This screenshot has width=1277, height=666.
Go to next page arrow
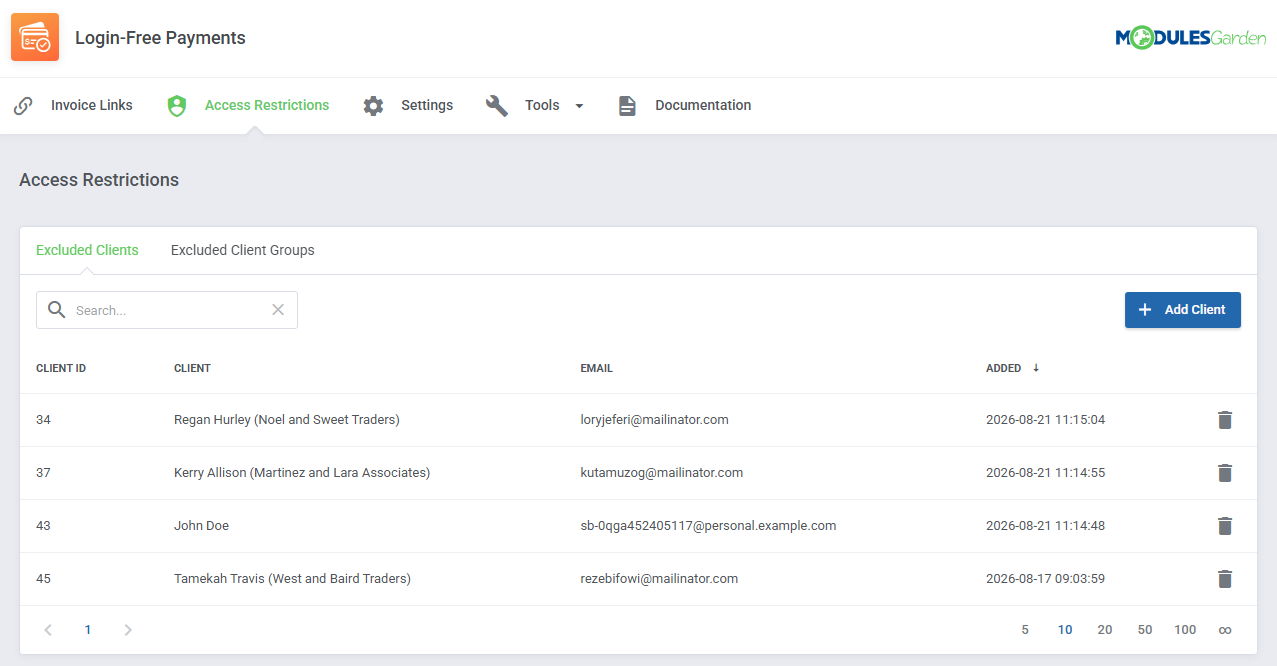(x=128, y=630)
